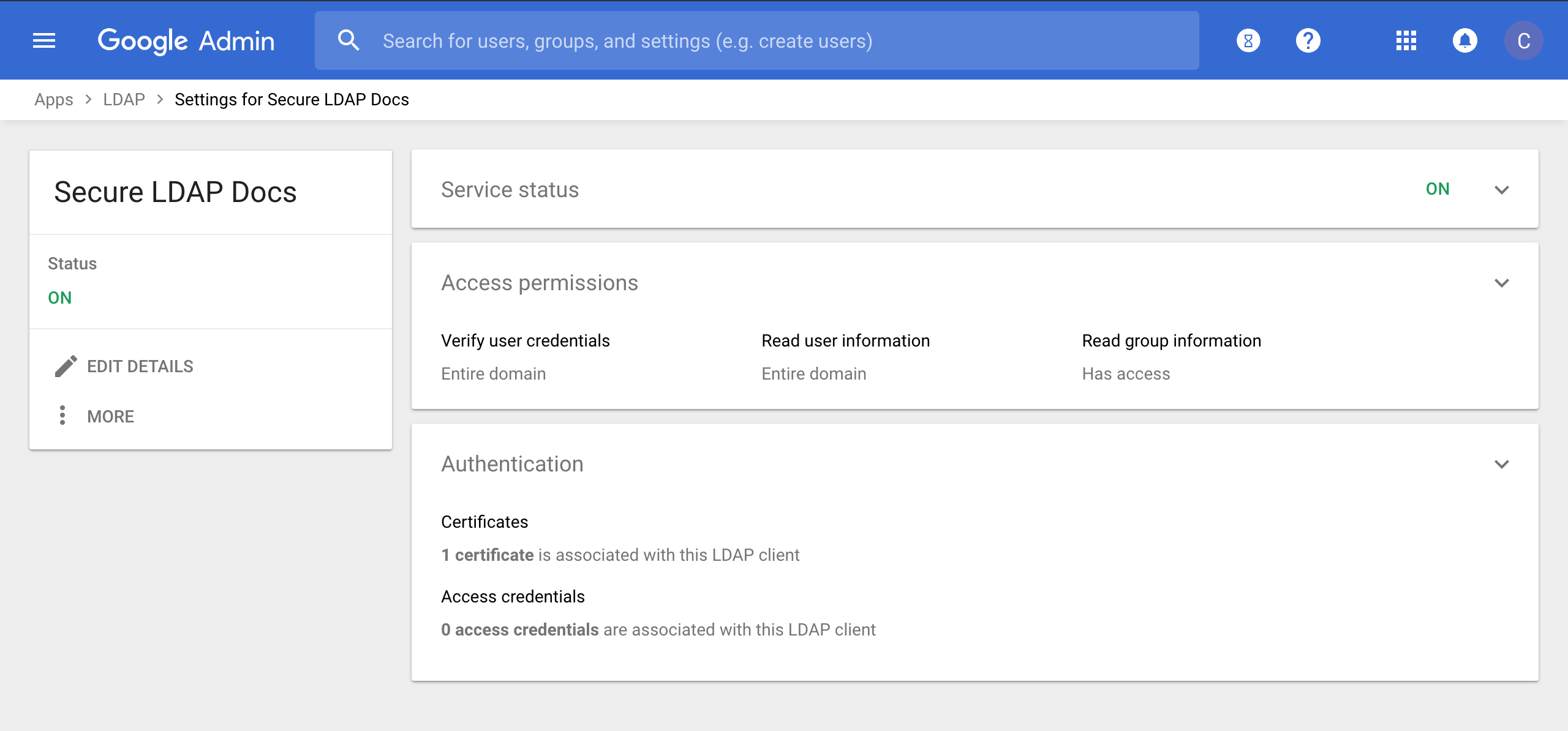Toggle the Service status ON indicator
The width and height of the screenshot is (1568, 731).
click(1438, 189)
